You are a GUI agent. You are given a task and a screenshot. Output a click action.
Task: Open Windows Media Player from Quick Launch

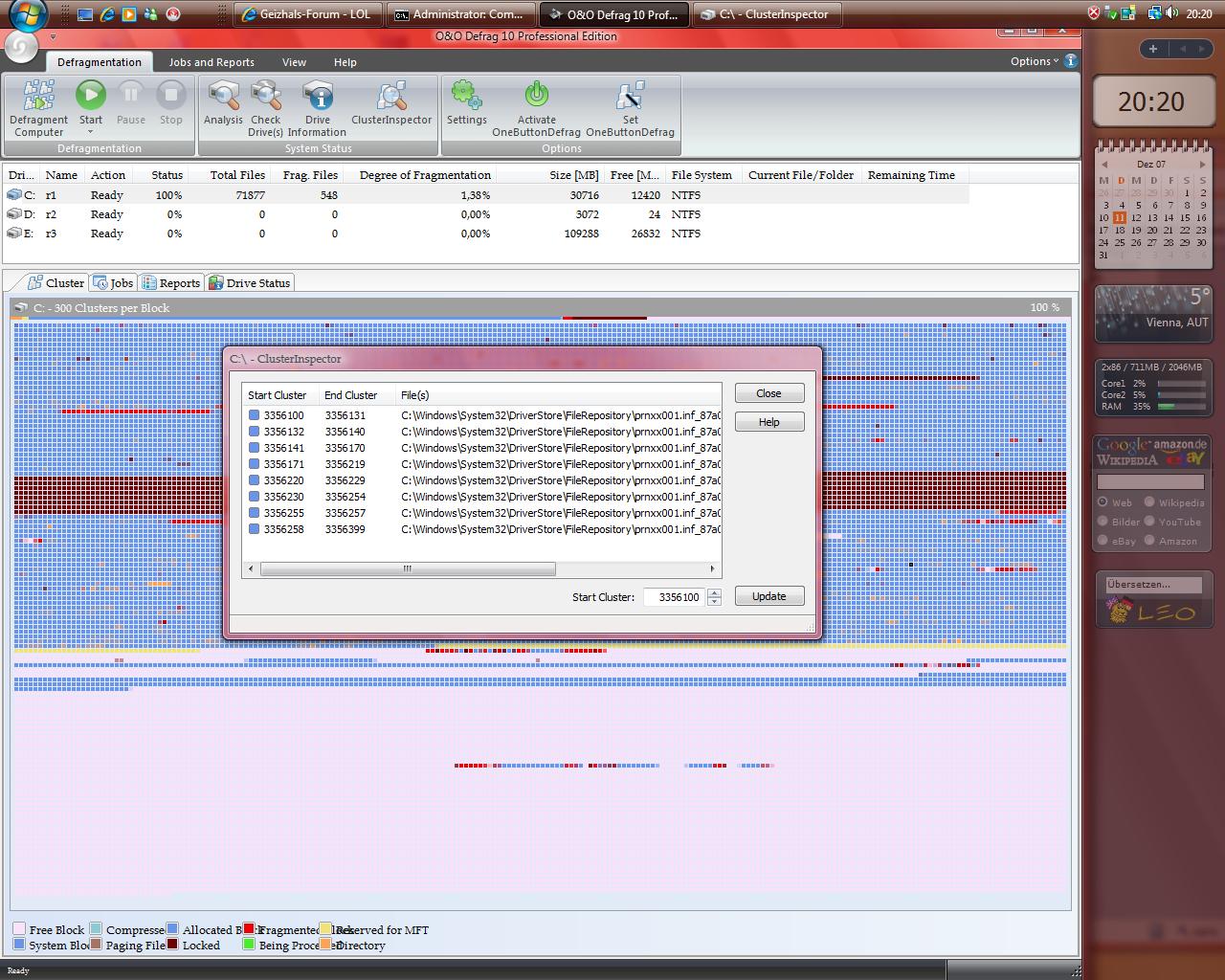129,14
